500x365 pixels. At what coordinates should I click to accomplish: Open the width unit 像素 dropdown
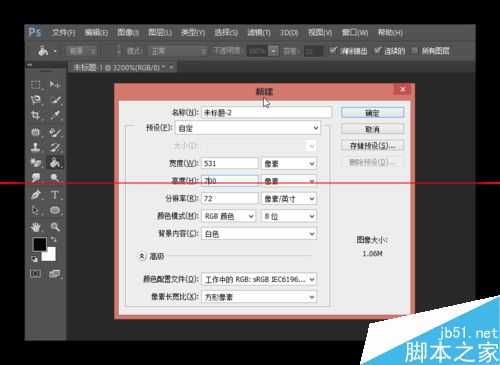[x=289, y=163]
